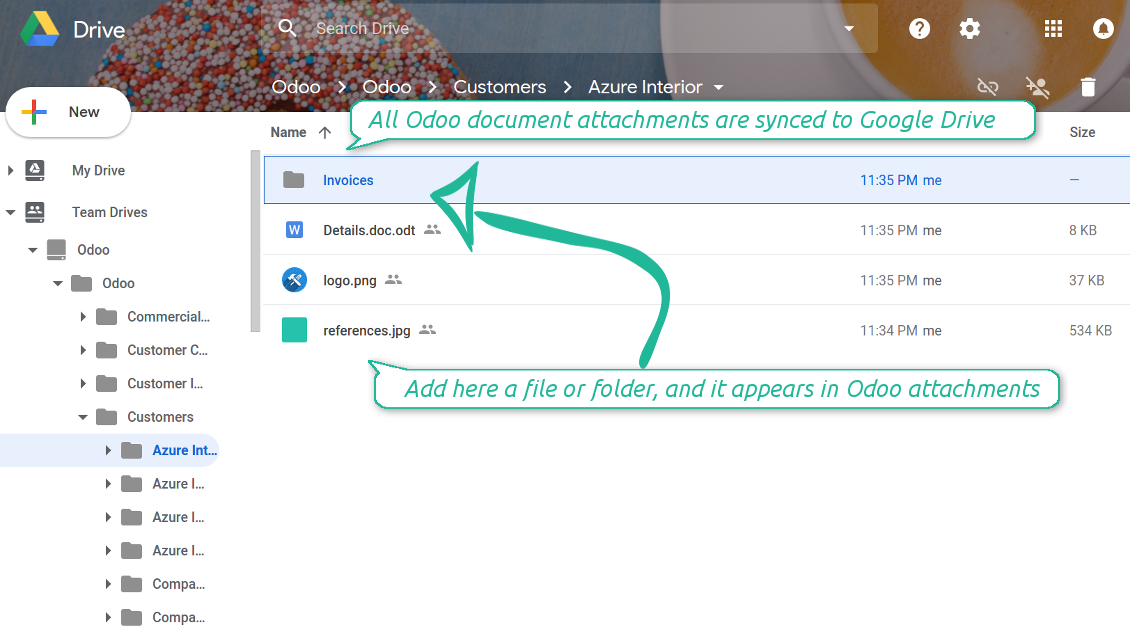1130x641 pixels.
Task: Go to Customers in the breadcrumb
Action: point(500,87)
